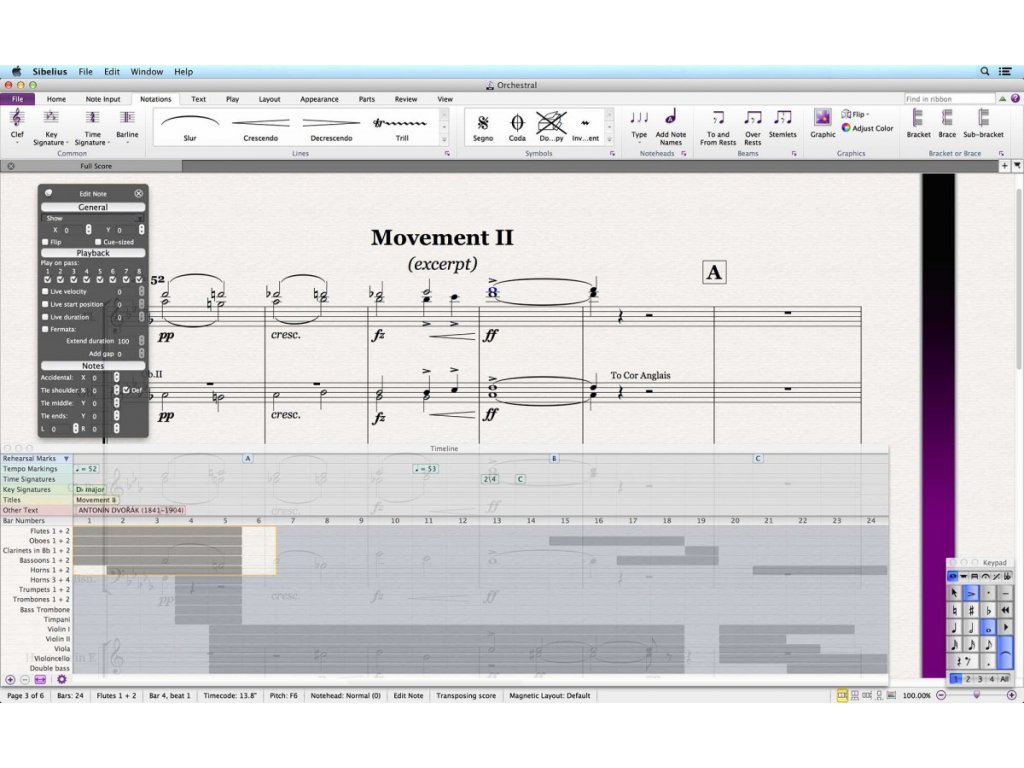Screen dimensions: 1024x768
Task: Open the Timeline settings gear
Action: (61, 679)
